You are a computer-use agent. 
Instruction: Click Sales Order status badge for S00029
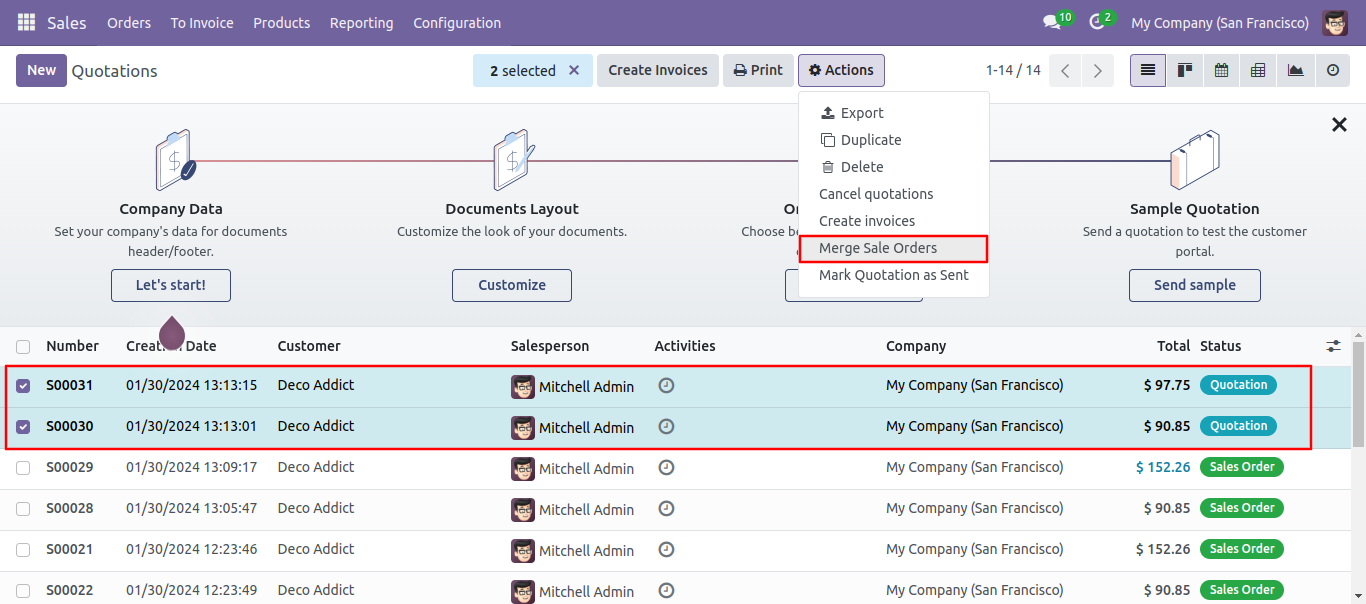coord(1242,467)
